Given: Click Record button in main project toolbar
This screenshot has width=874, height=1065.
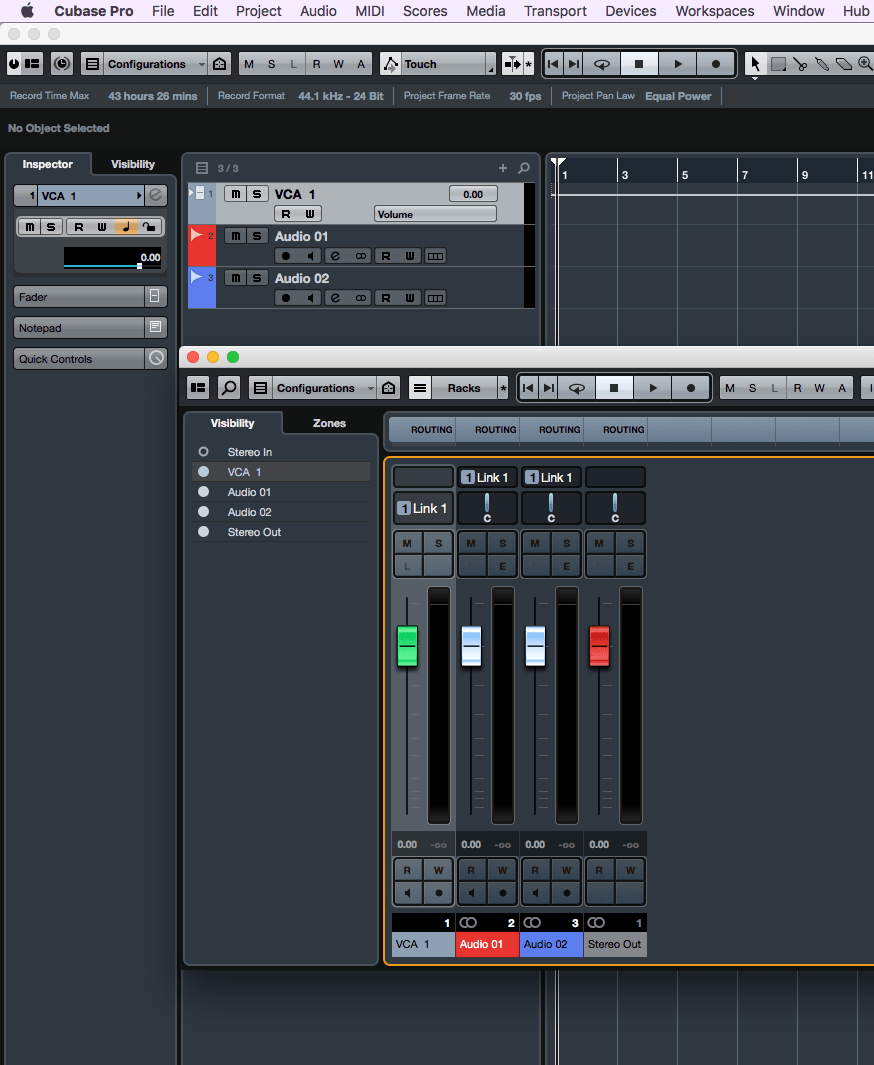Looking at the screenshot, I should point(715,64).
